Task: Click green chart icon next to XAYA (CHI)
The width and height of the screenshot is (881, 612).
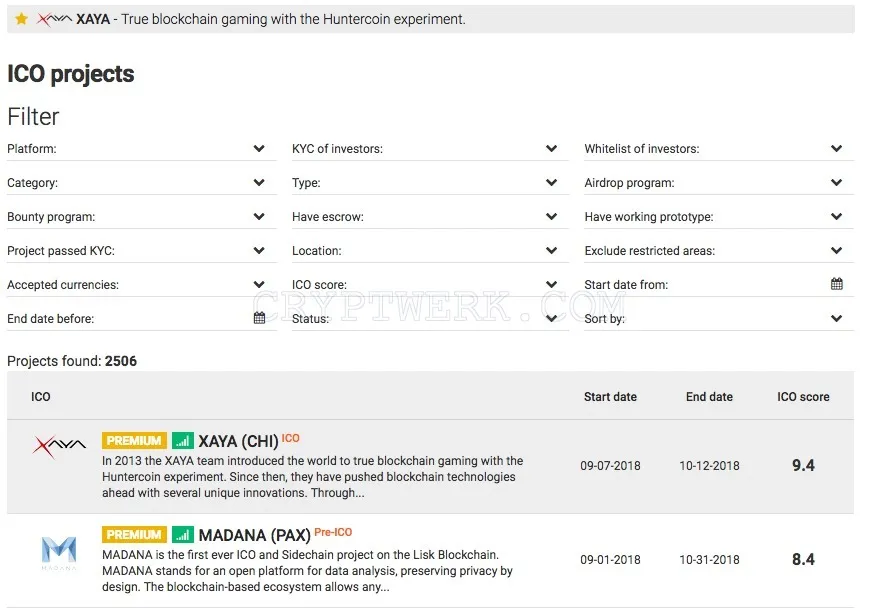Action: tap(183, 441)
